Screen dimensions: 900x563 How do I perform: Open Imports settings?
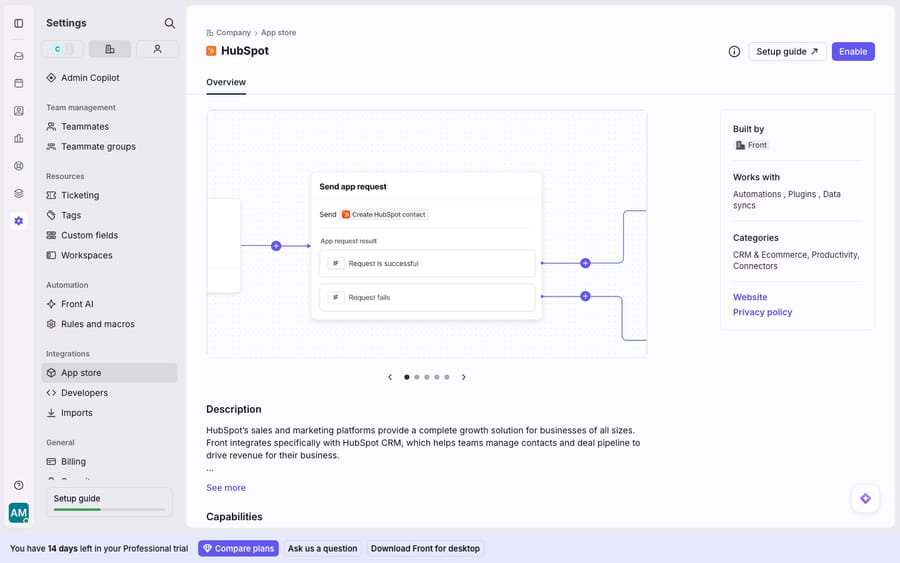(109, 413)
